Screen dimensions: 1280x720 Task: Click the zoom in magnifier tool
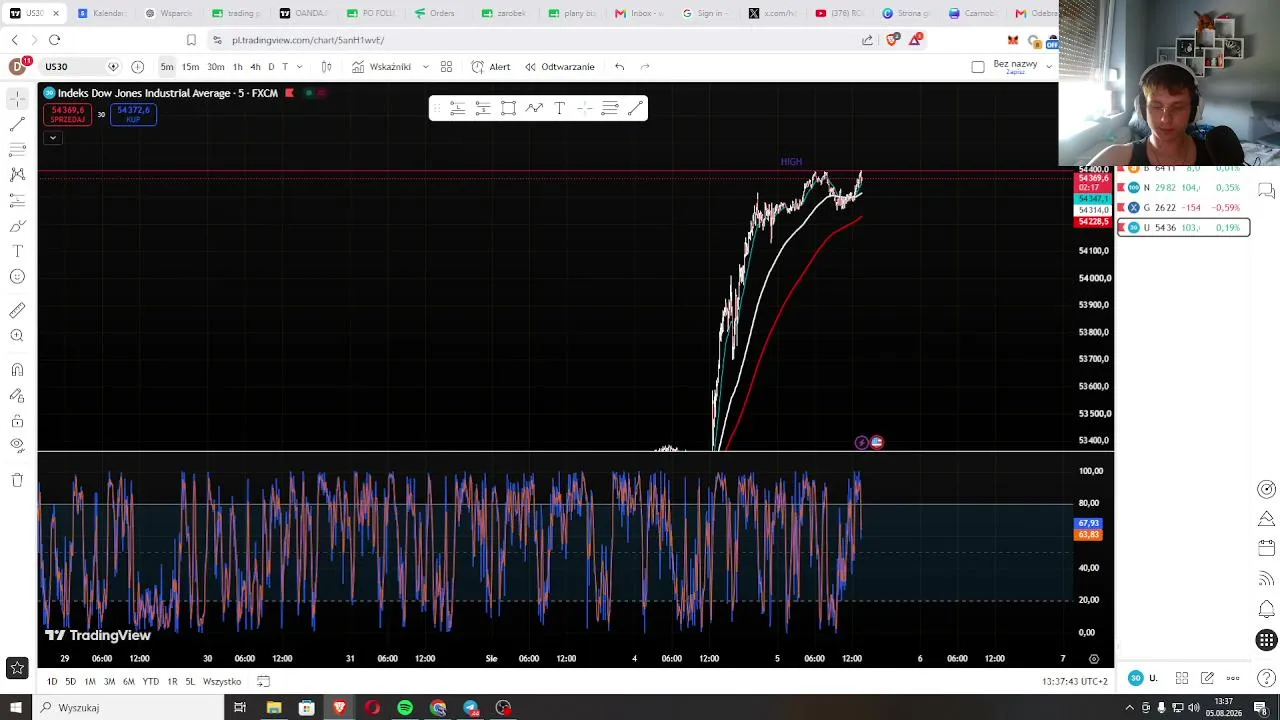(17, 336)
